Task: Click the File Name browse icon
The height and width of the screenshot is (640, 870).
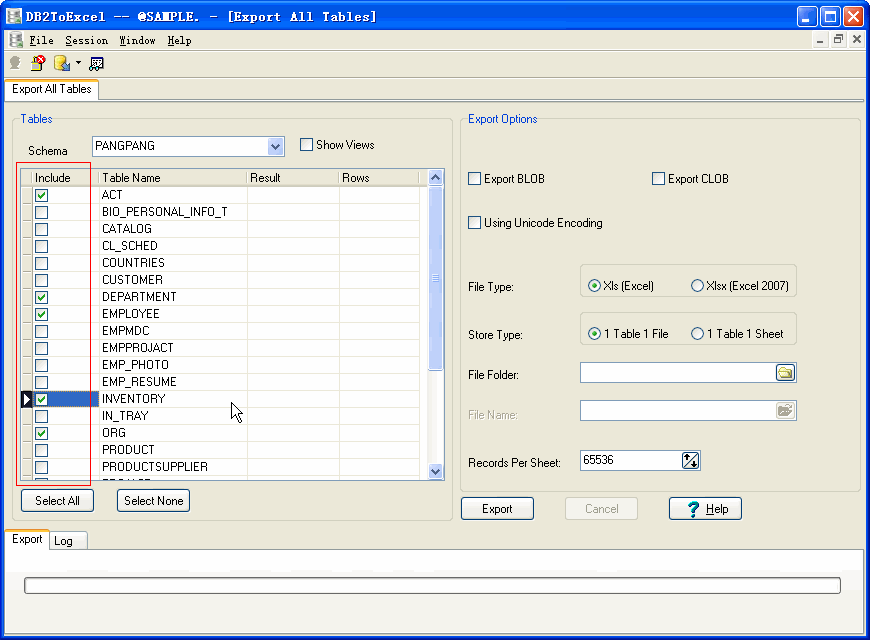Action: tap(785, 411)
